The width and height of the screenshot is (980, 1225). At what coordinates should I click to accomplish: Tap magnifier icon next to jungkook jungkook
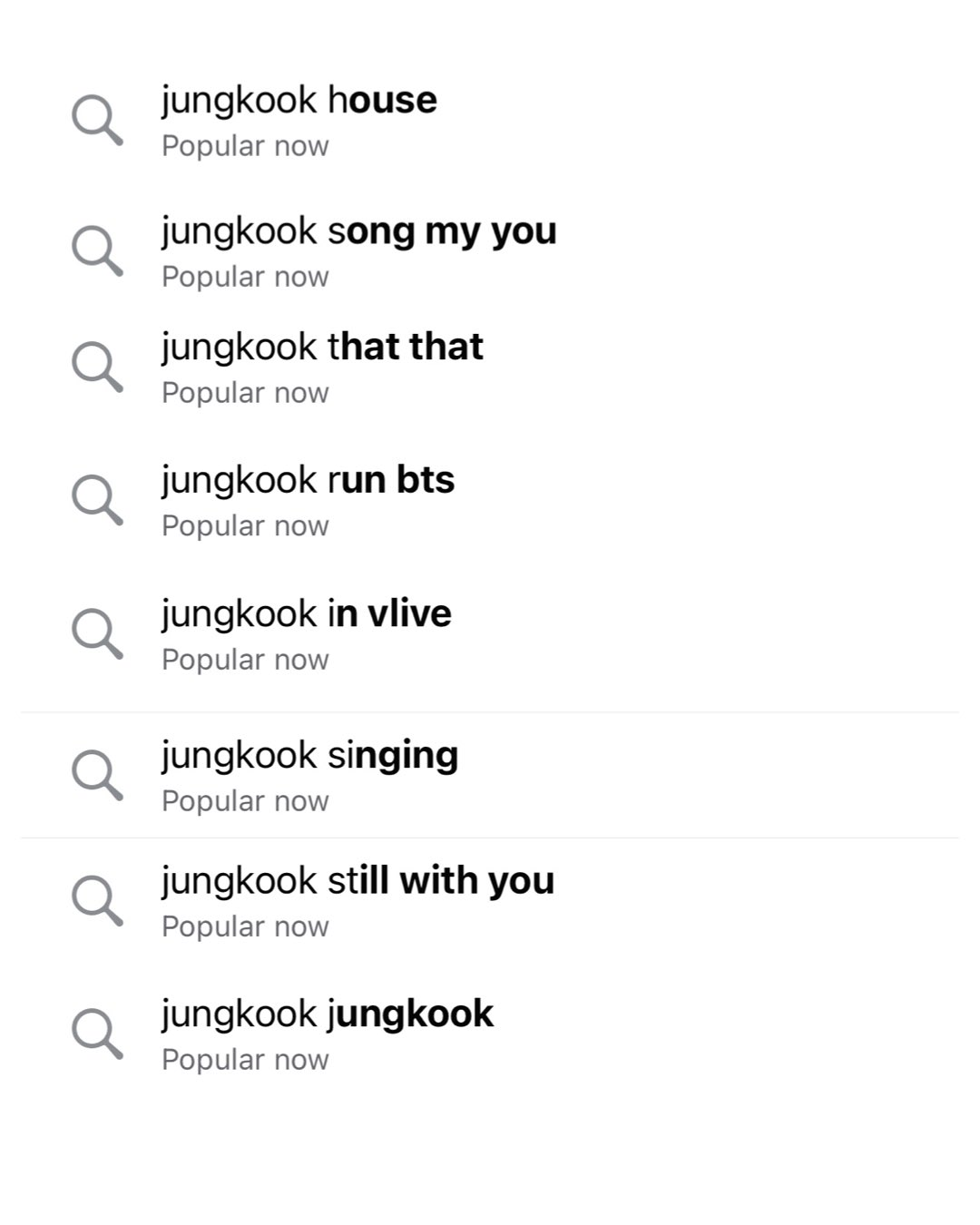click(x=97, y=1033)
